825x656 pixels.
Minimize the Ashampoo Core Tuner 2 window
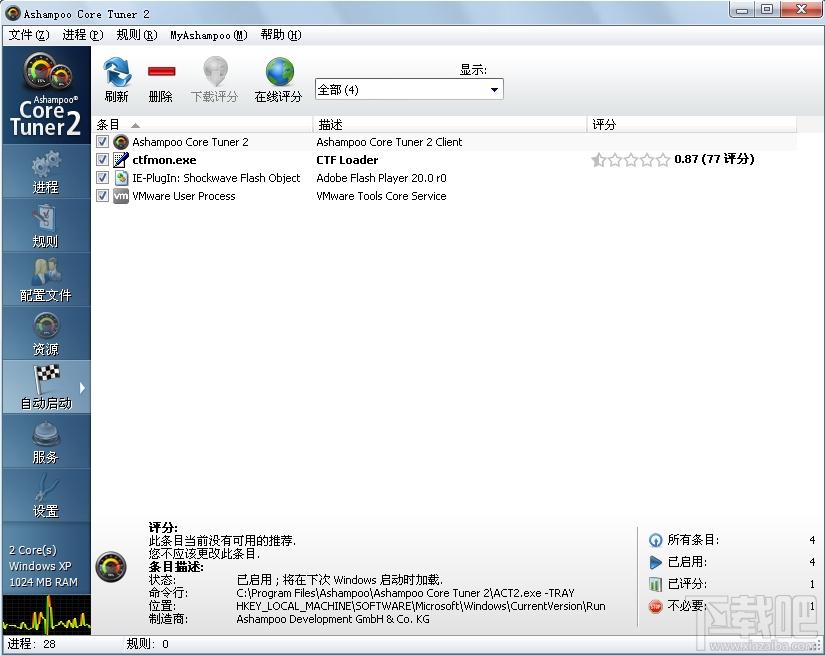click(743, 9)
